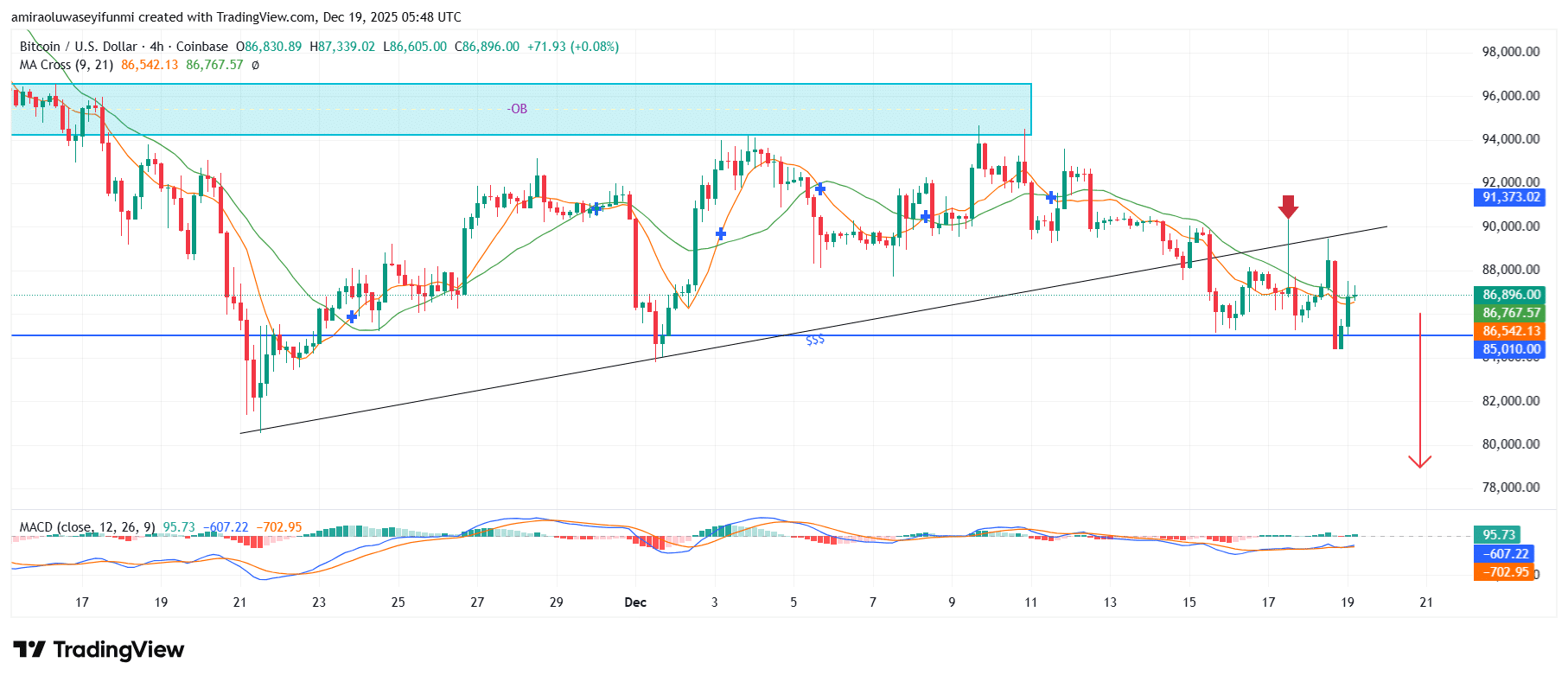Click the 96,000.00 price axis label
Screen dimensions: 1568x682
1511,96
